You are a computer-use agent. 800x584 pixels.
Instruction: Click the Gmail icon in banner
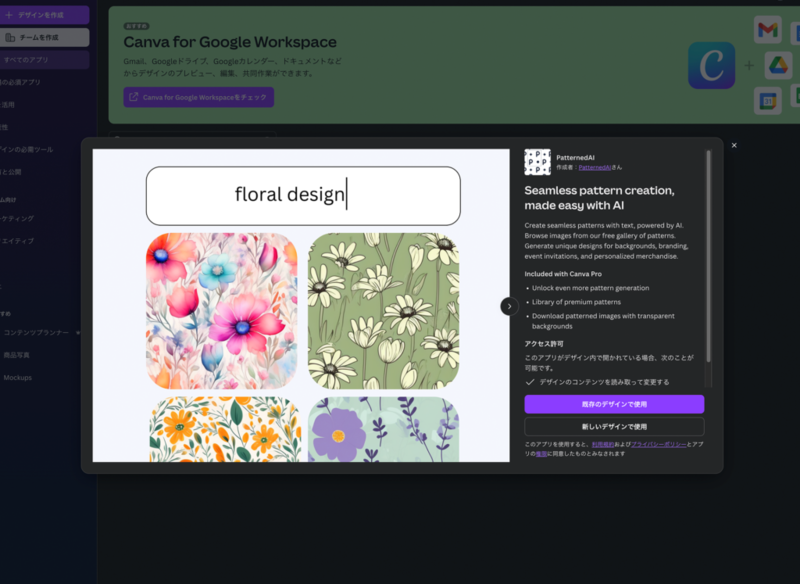767,30
